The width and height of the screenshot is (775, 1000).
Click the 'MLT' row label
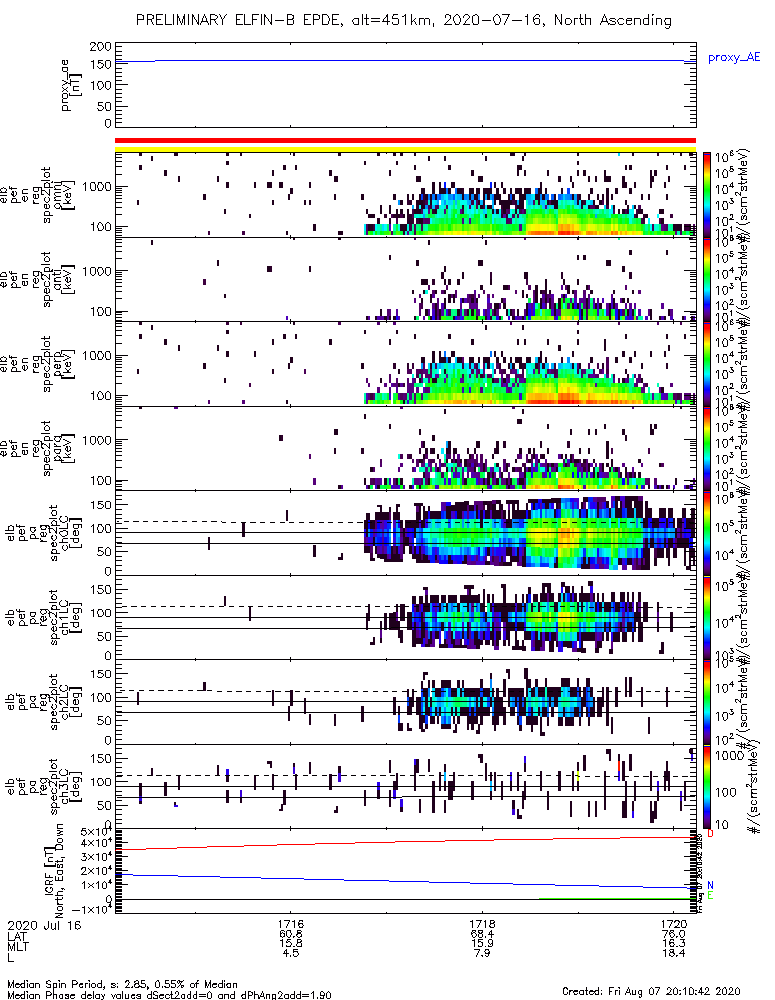pyautogui.click(x=17, y=945)
